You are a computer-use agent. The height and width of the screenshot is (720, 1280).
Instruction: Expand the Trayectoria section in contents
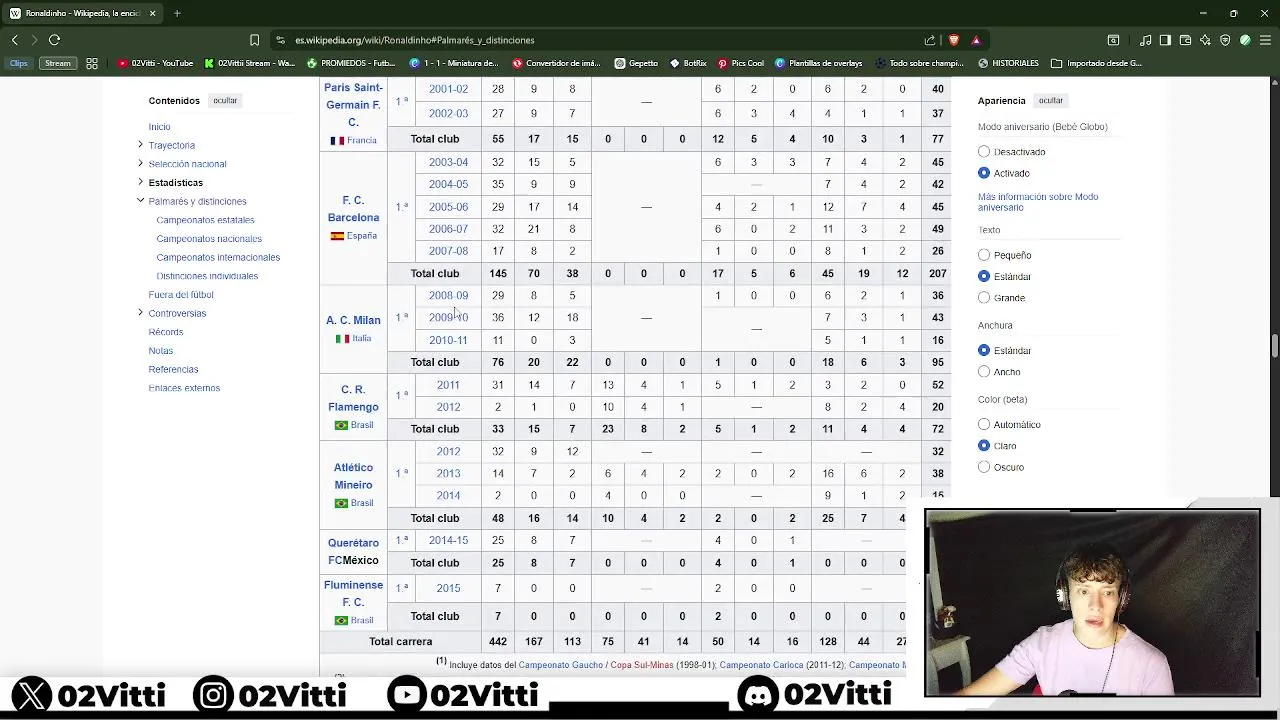140,145
